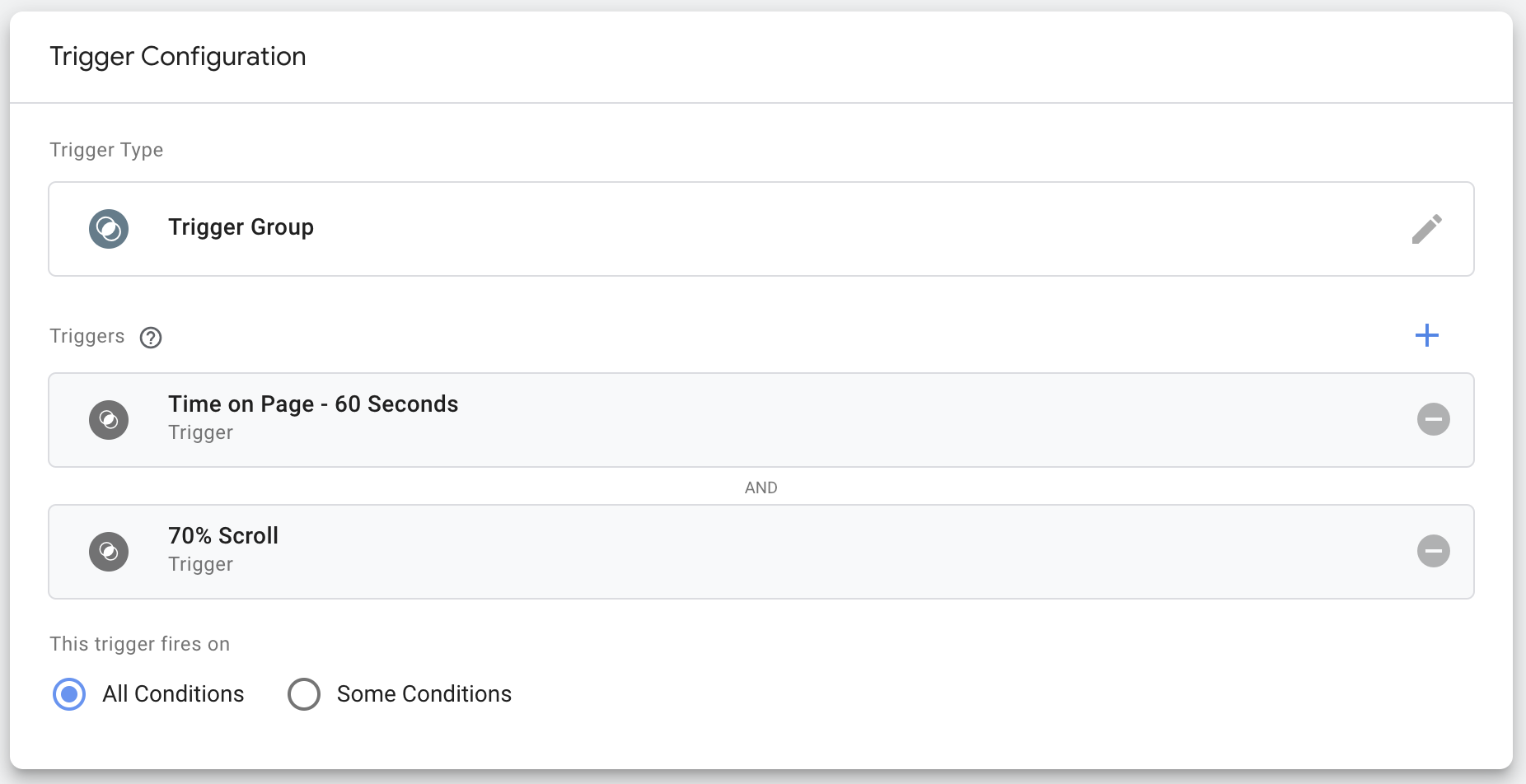Click the Trigger Group type icon

[x=109, y=229]
